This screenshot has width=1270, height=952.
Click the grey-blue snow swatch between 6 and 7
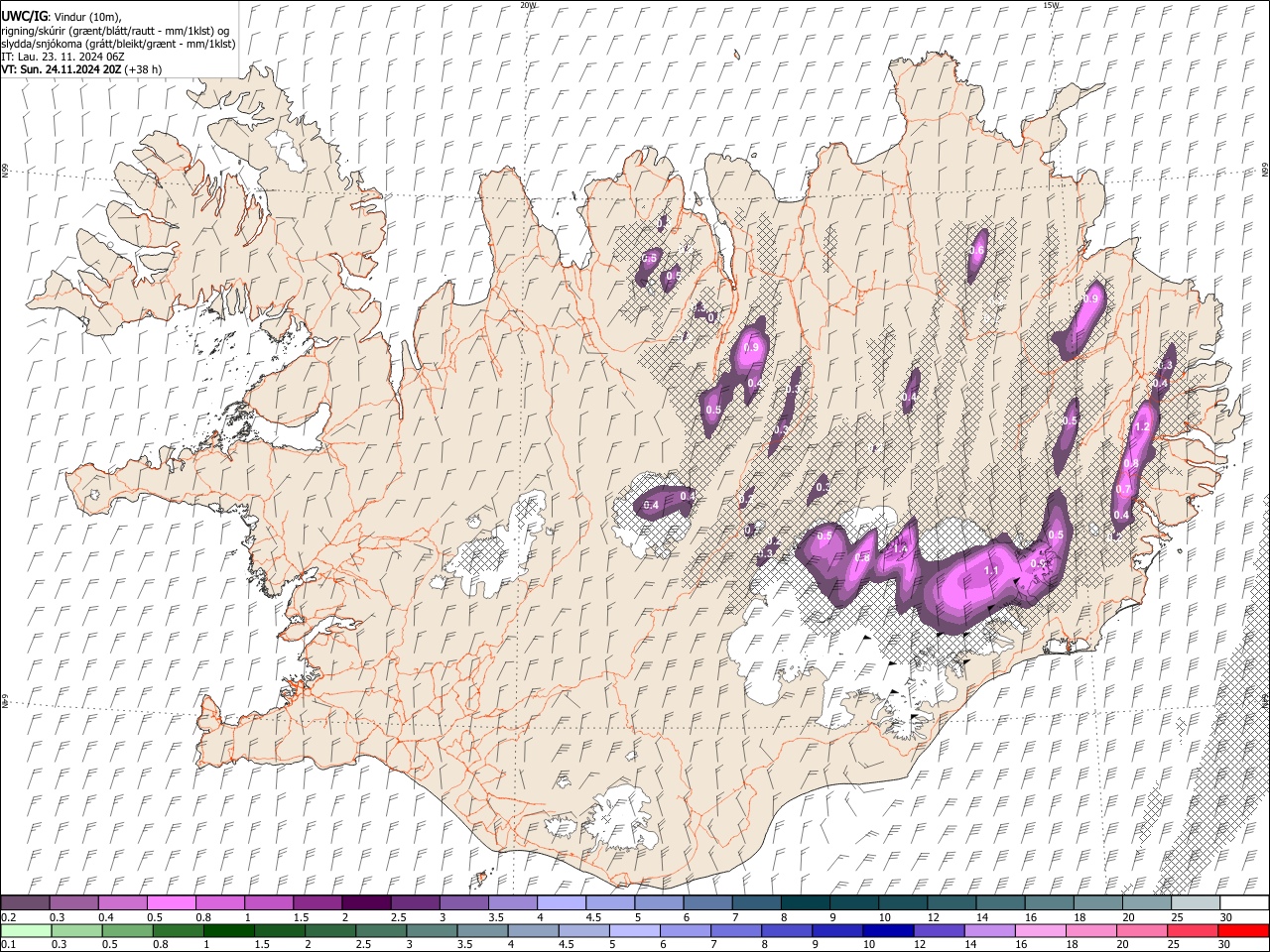706,903
